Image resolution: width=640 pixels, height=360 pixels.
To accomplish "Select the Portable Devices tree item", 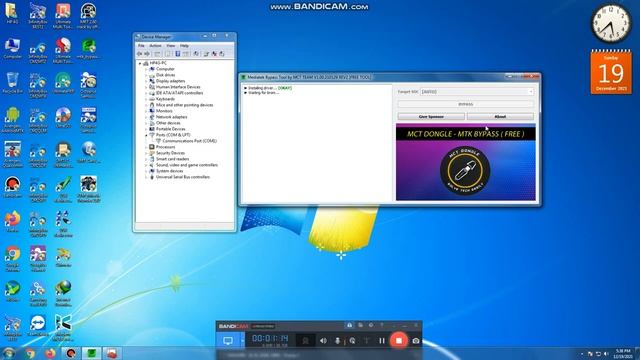I will [170, 129].
